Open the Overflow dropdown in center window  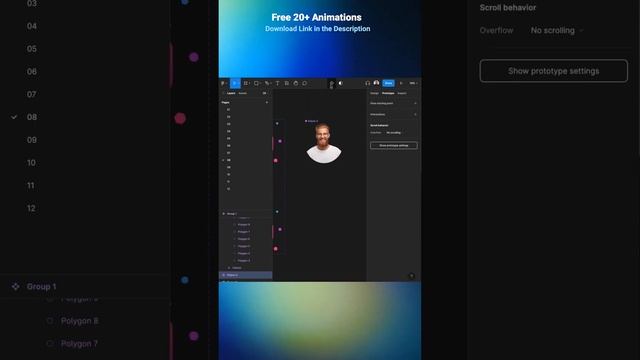coord(394,133)
